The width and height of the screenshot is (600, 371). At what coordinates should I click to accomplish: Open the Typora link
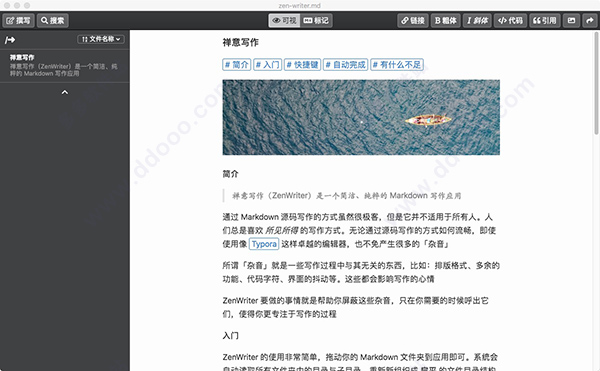(x=264, y=244)
